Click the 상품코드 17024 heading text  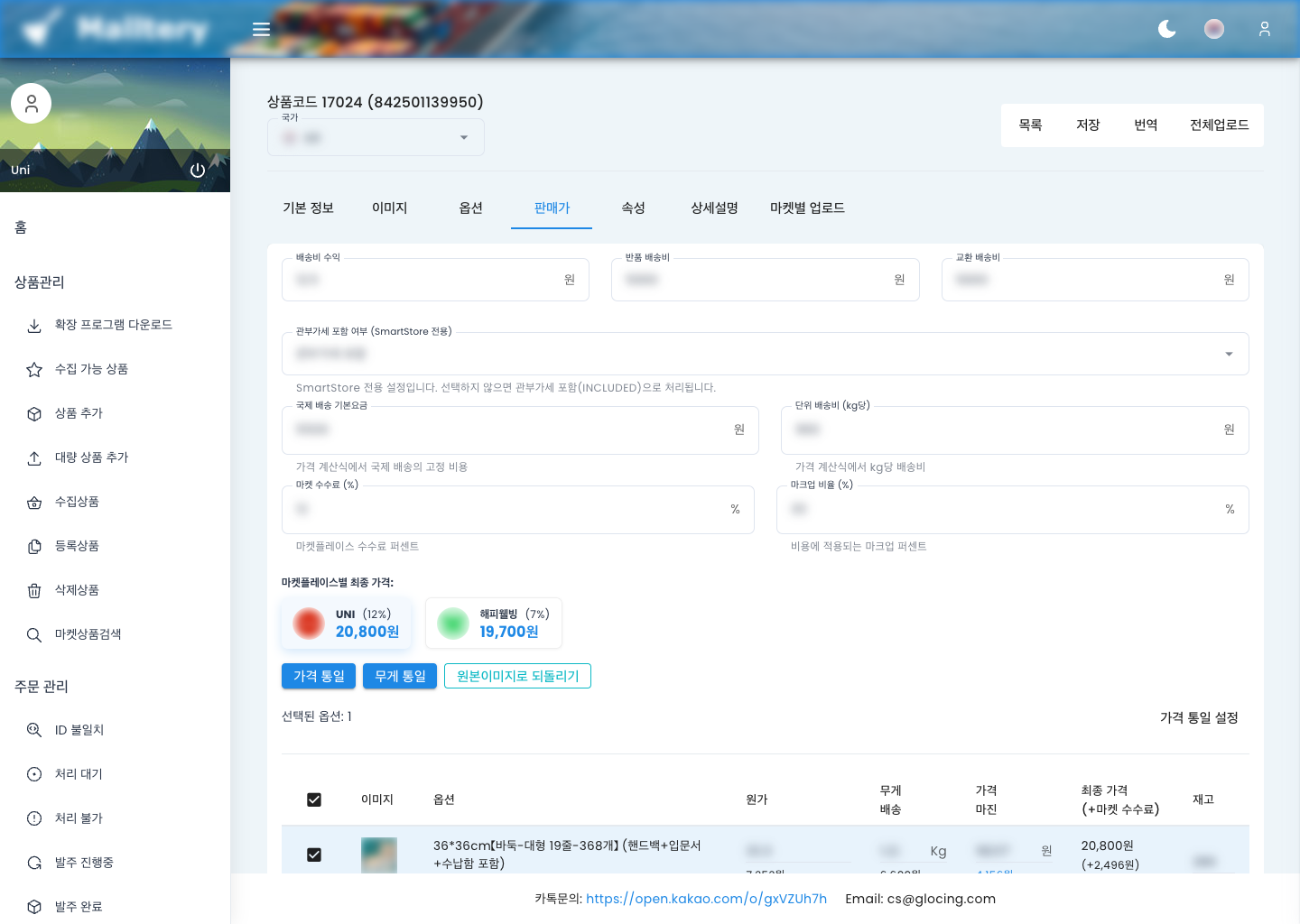376,102
